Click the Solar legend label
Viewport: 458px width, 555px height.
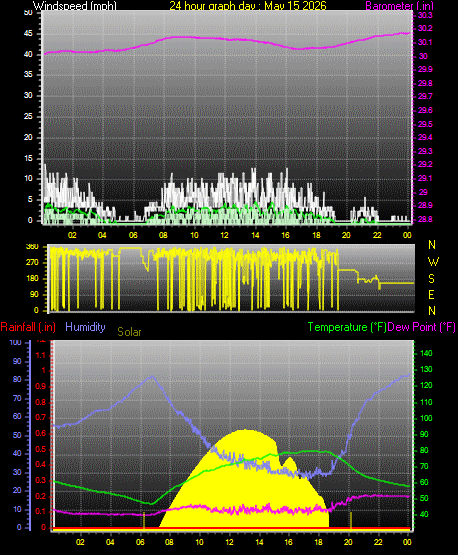[x=129, y=332]
